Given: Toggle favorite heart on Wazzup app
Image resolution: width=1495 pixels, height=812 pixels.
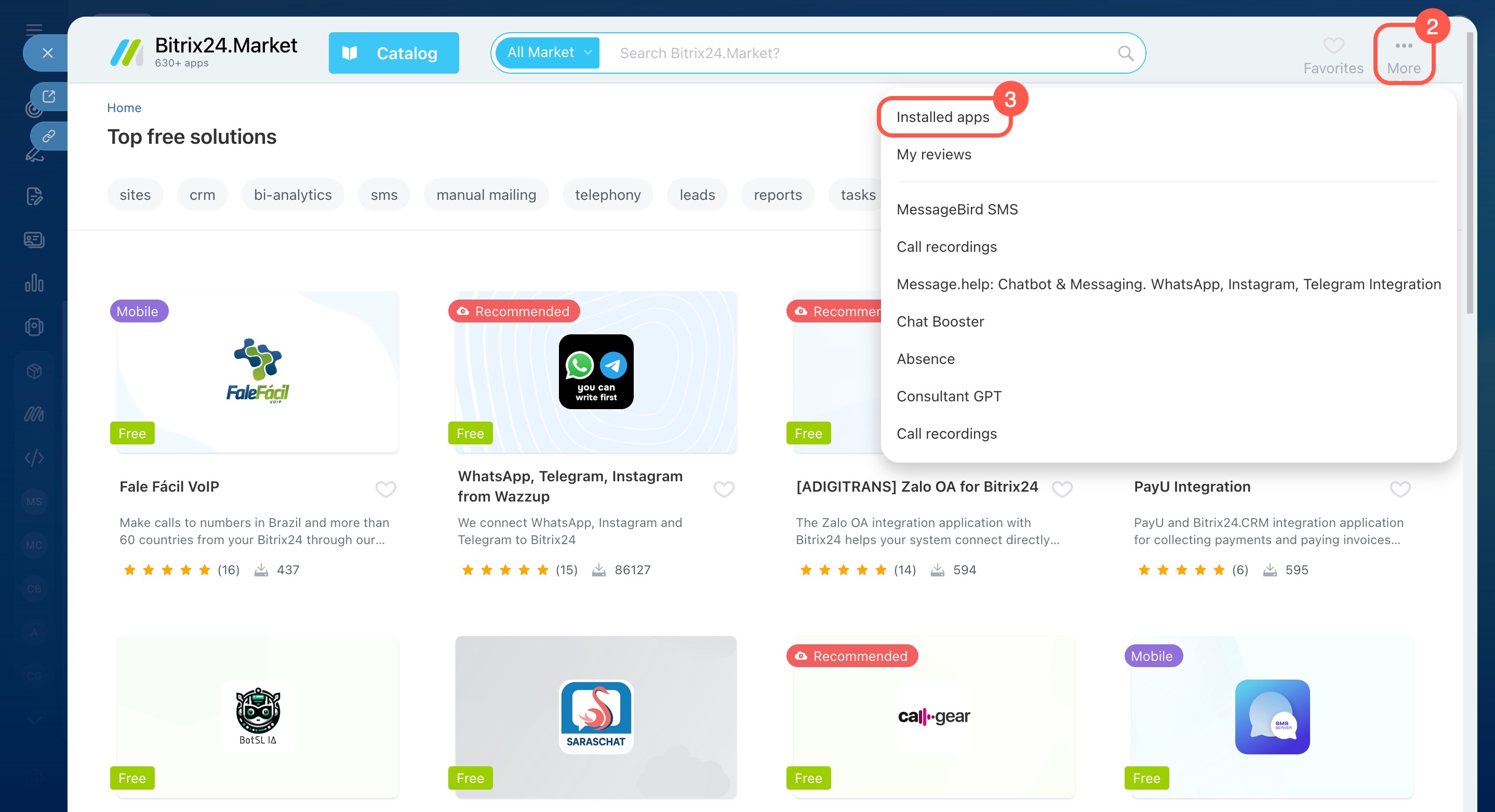Looking at the screenshot, I should 723,489.
